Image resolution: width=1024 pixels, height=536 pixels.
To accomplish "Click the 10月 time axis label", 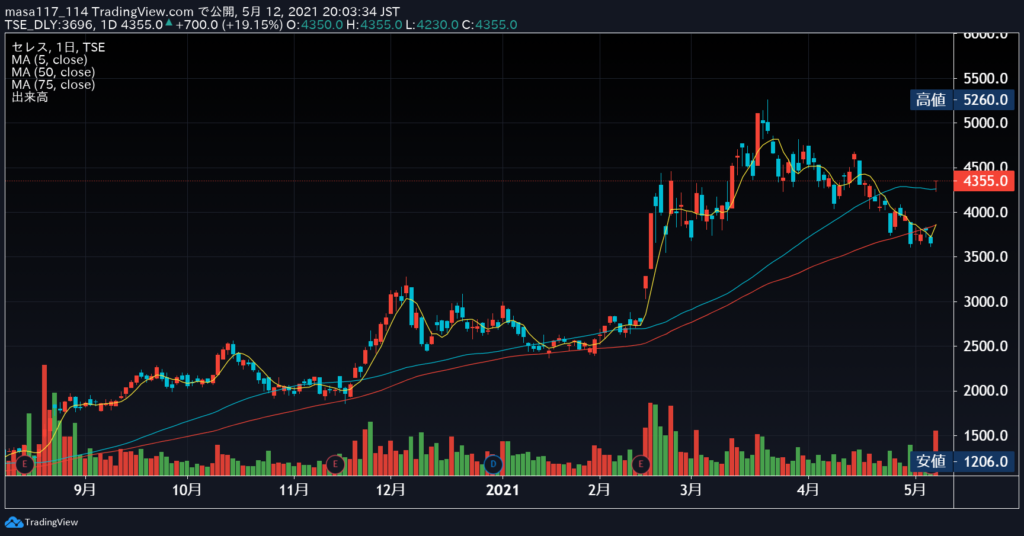I will [187, 490].
